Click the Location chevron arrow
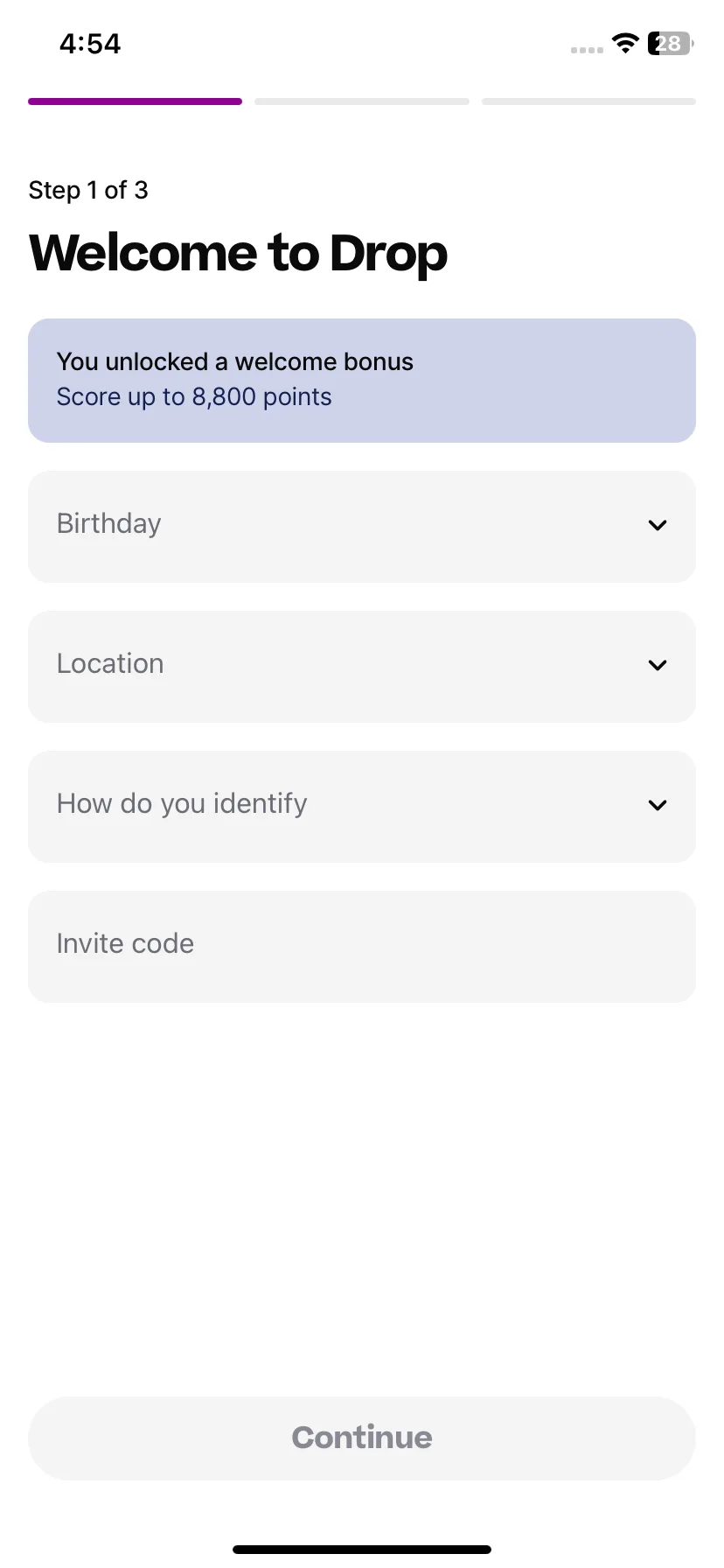Screen dimensions: 724x1568 (658, 665)
